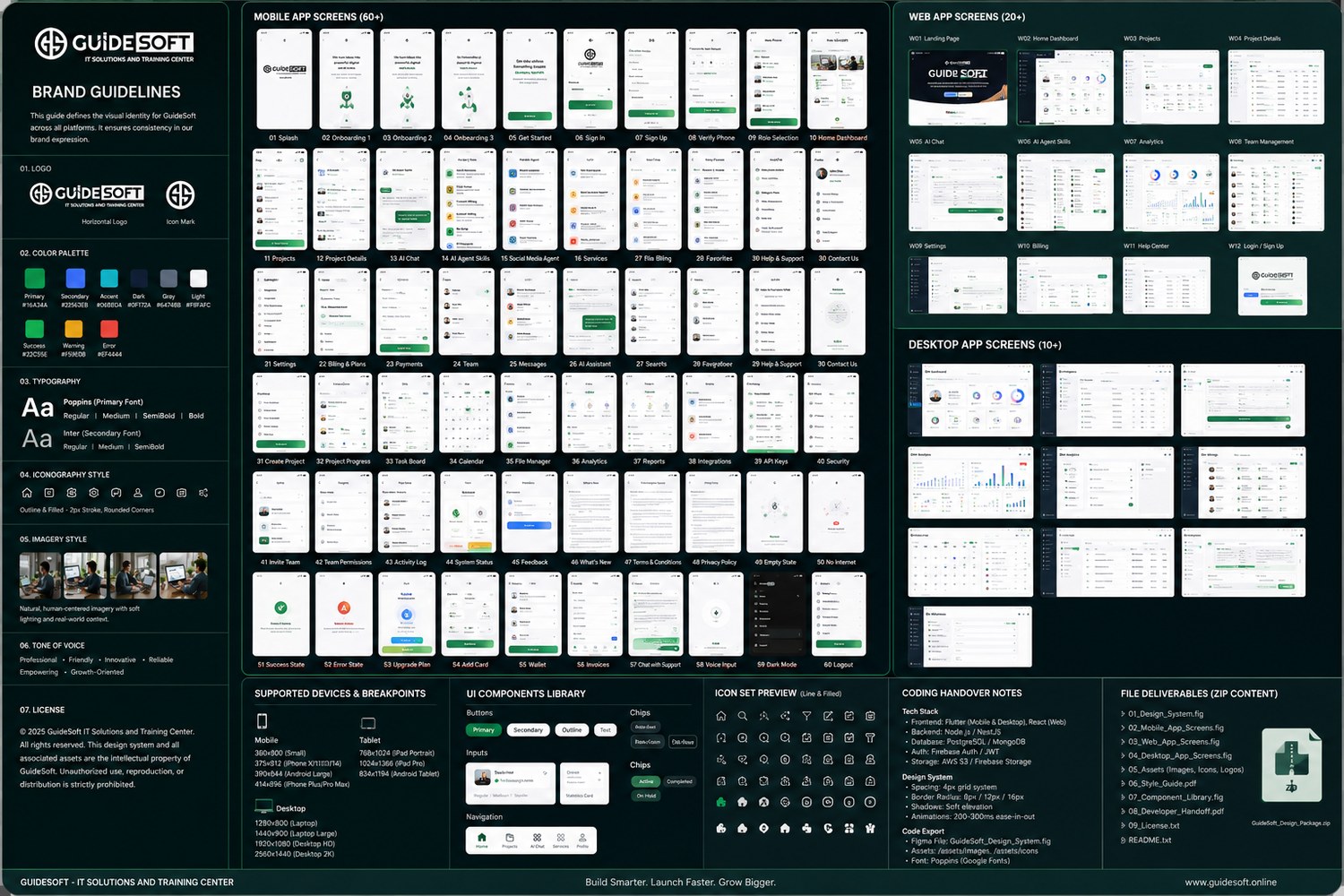The height and width of the screenshot is (896, 1344).
Task: Expand the 01_Design_System.fig entry
Action: [1123, 714]
